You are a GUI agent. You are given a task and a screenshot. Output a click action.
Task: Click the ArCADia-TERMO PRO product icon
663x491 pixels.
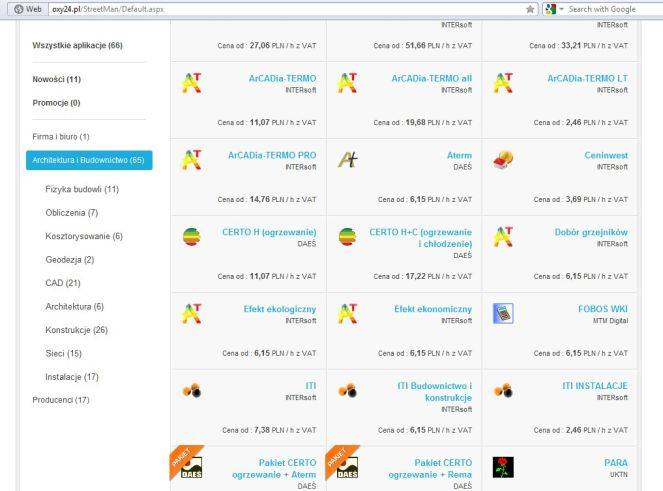(x=192, y=160)
